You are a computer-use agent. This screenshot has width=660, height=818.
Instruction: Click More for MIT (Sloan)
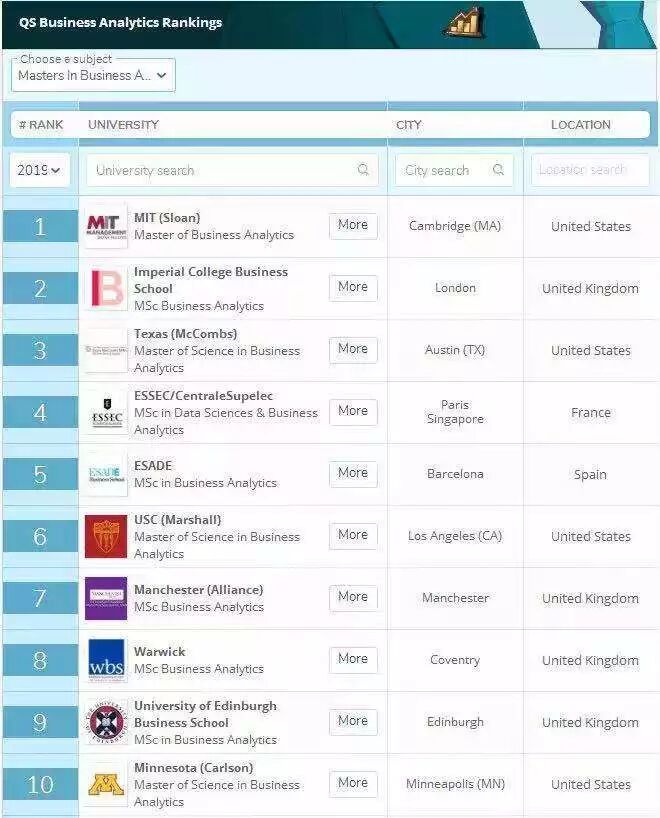click(x=353, y=225)
